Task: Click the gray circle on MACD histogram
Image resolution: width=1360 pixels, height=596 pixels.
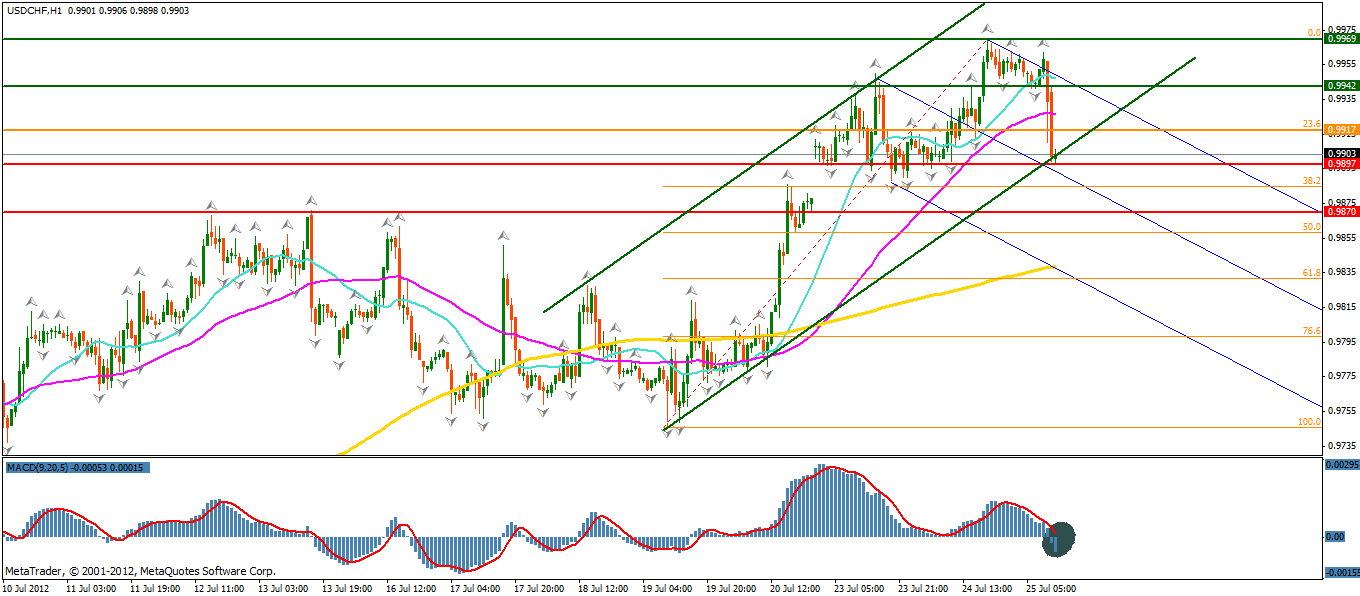Action: click(x=1059, y=539)
